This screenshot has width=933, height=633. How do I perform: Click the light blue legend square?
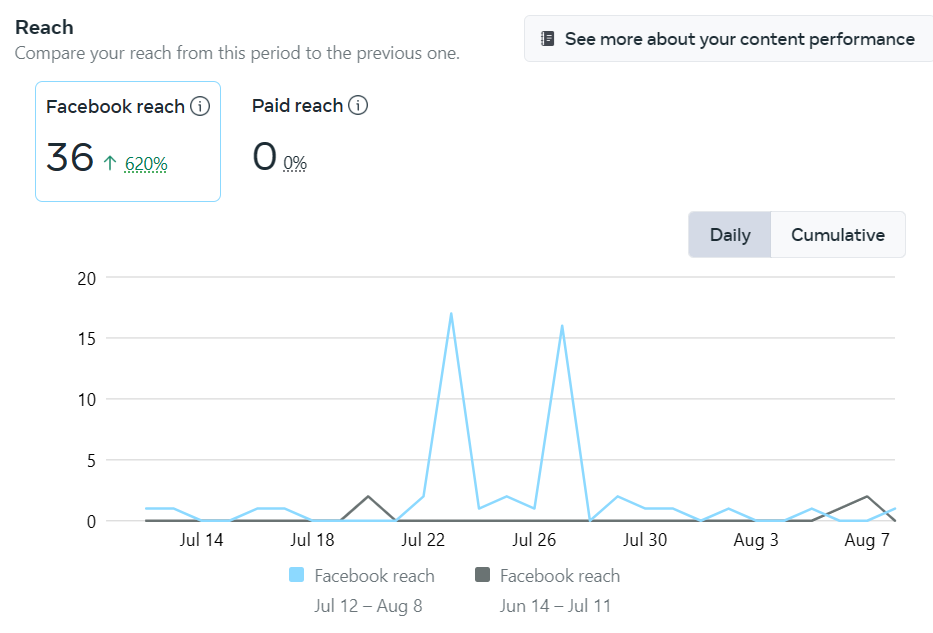click(x=296, y=575)
